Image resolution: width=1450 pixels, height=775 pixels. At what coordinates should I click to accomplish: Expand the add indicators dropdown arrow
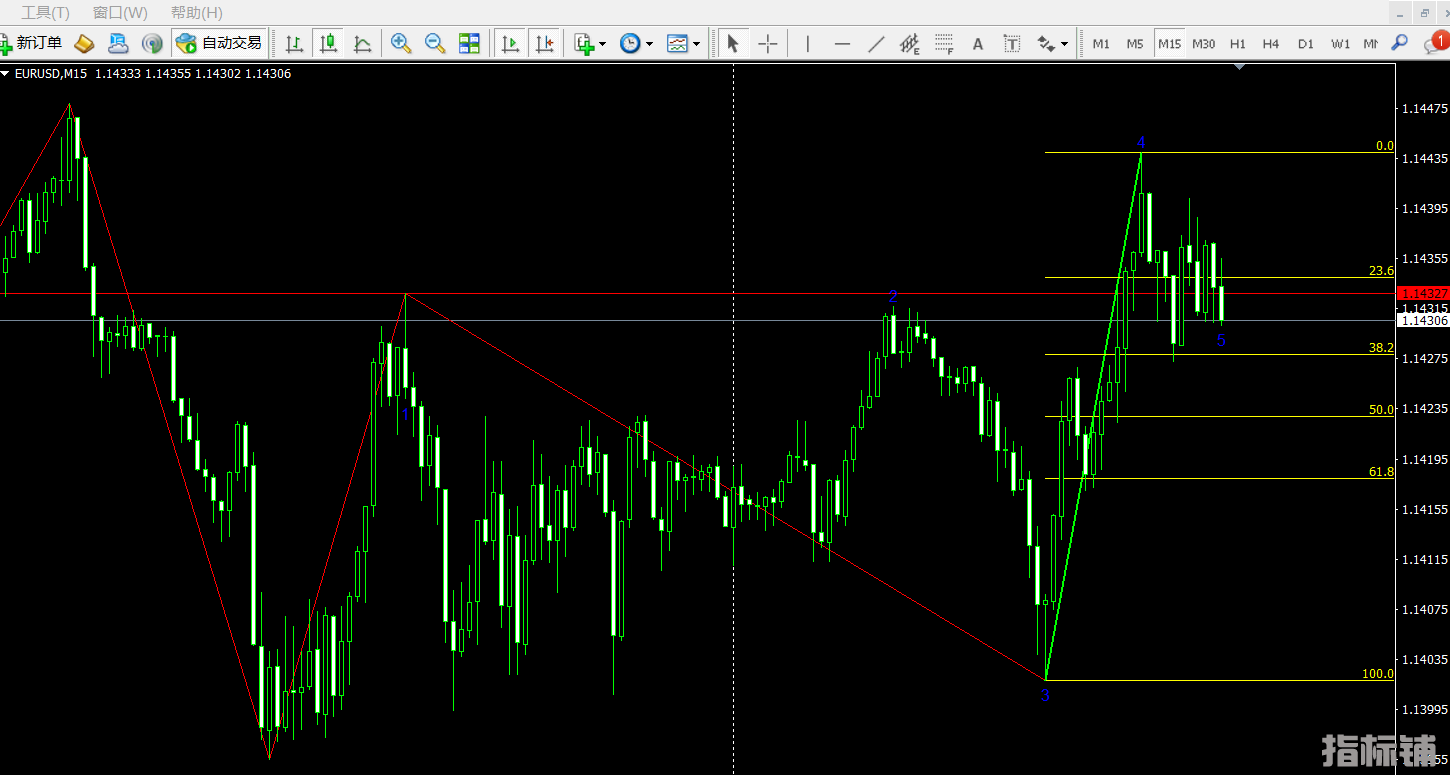pos(602,44)
